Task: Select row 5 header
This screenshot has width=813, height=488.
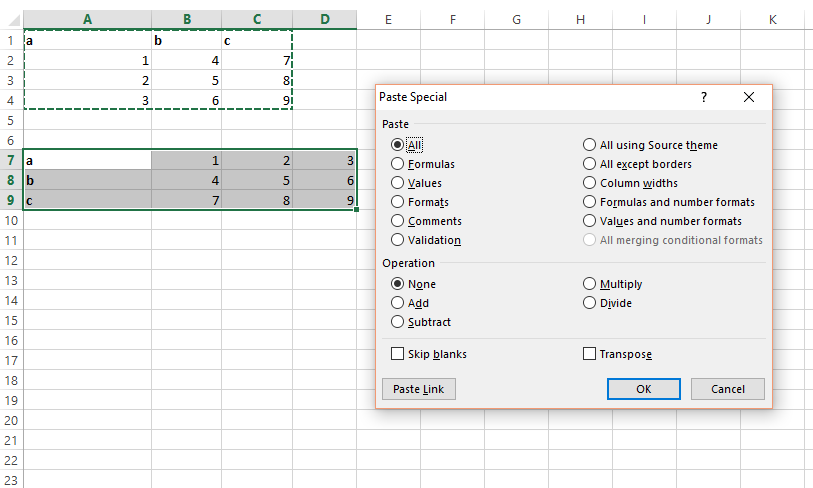Action: (x=11, y=120)
